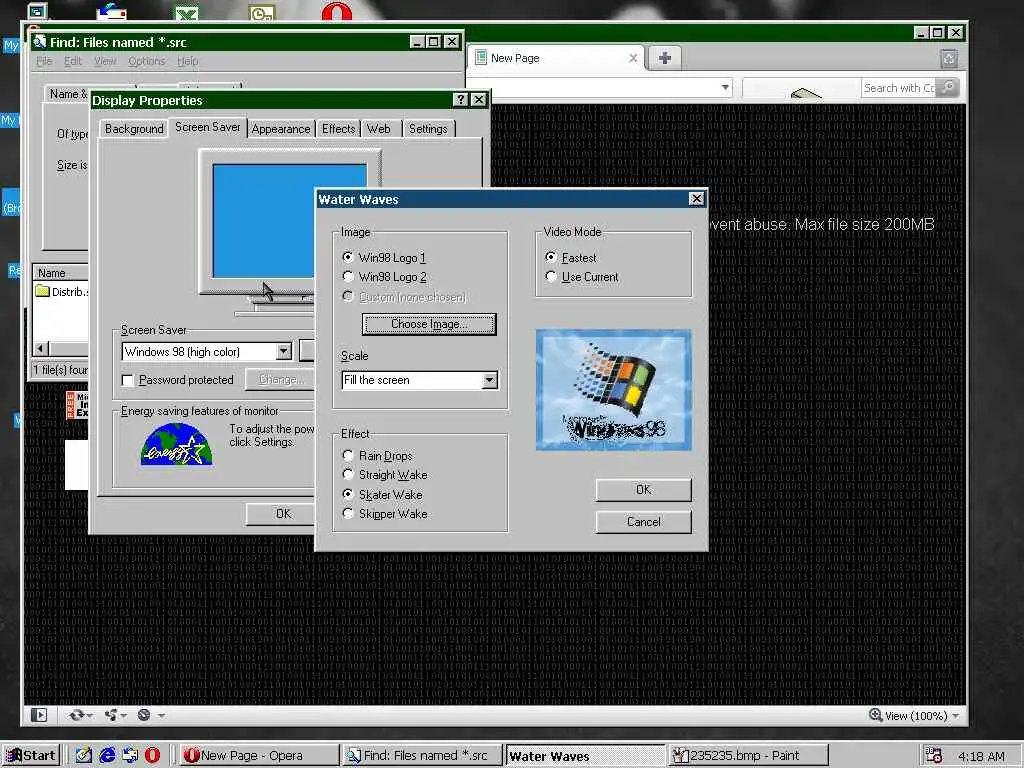Click the Excel desktop shortcut icon
Screen dimensions: 1024x768
click(x=187, y=12)
